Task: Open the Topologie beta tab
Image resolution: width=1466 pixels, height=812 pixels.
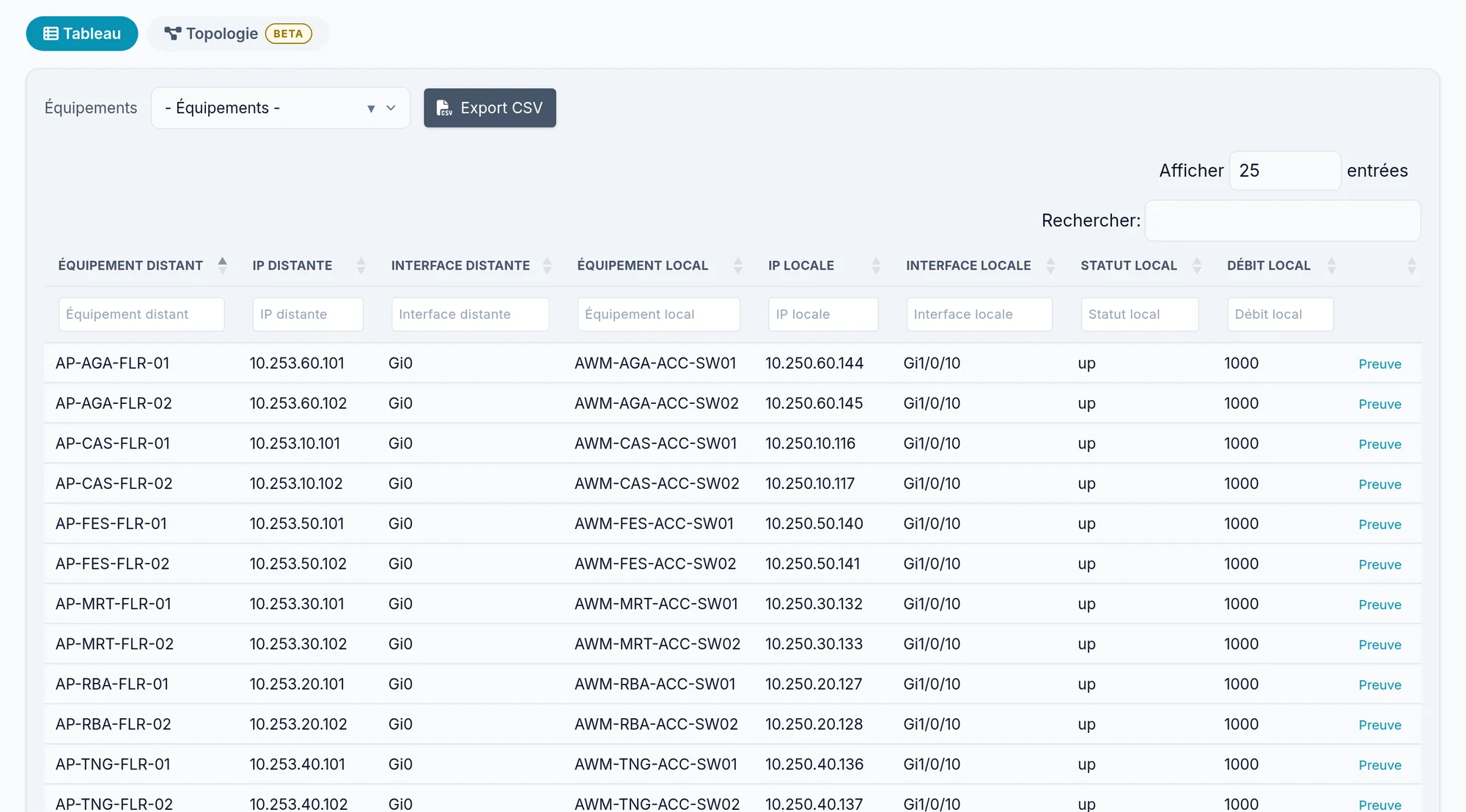Action: [238, 34]
